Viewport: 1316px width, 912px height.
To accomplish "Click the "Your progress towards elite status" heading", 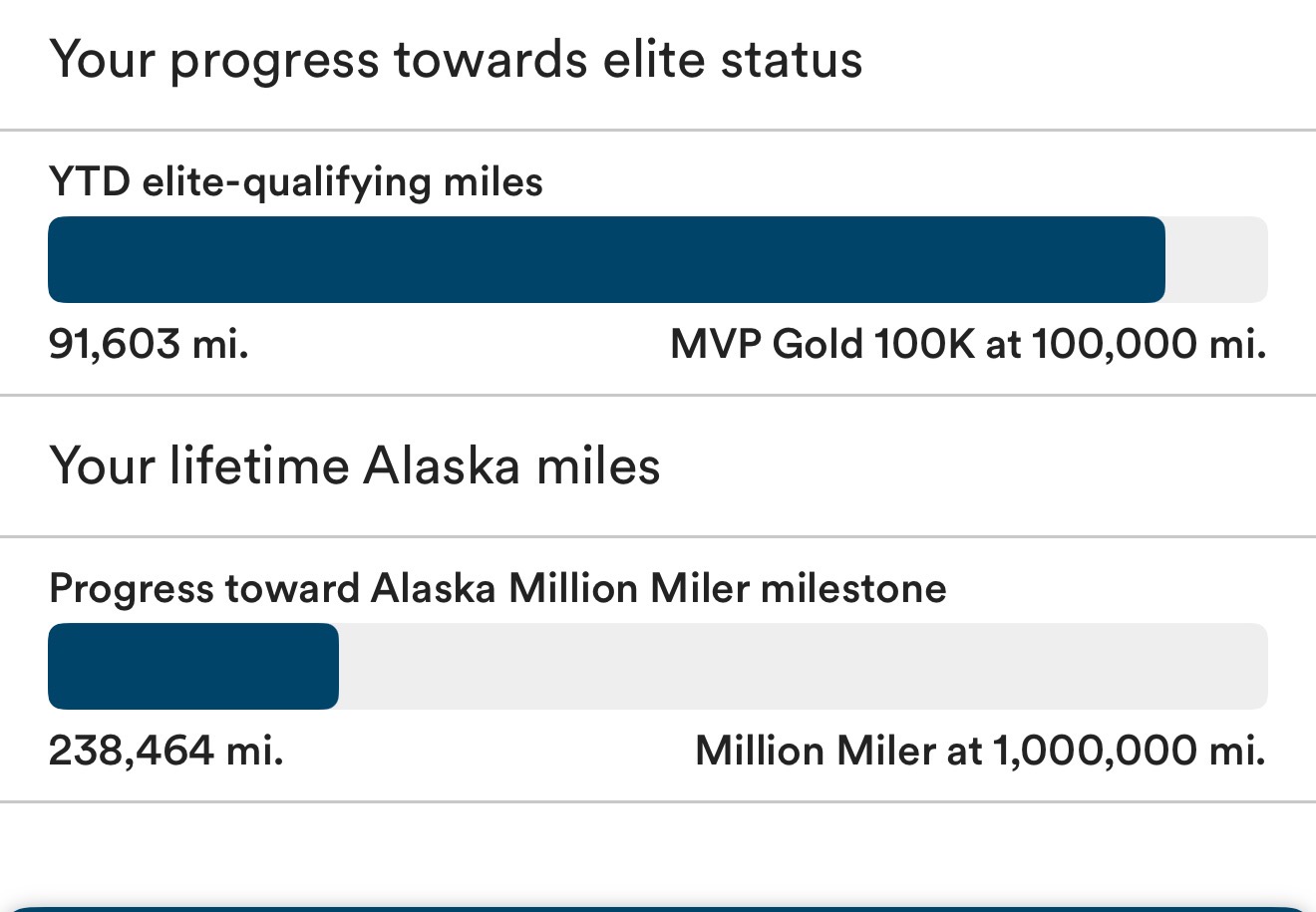I will pos(455,60).
